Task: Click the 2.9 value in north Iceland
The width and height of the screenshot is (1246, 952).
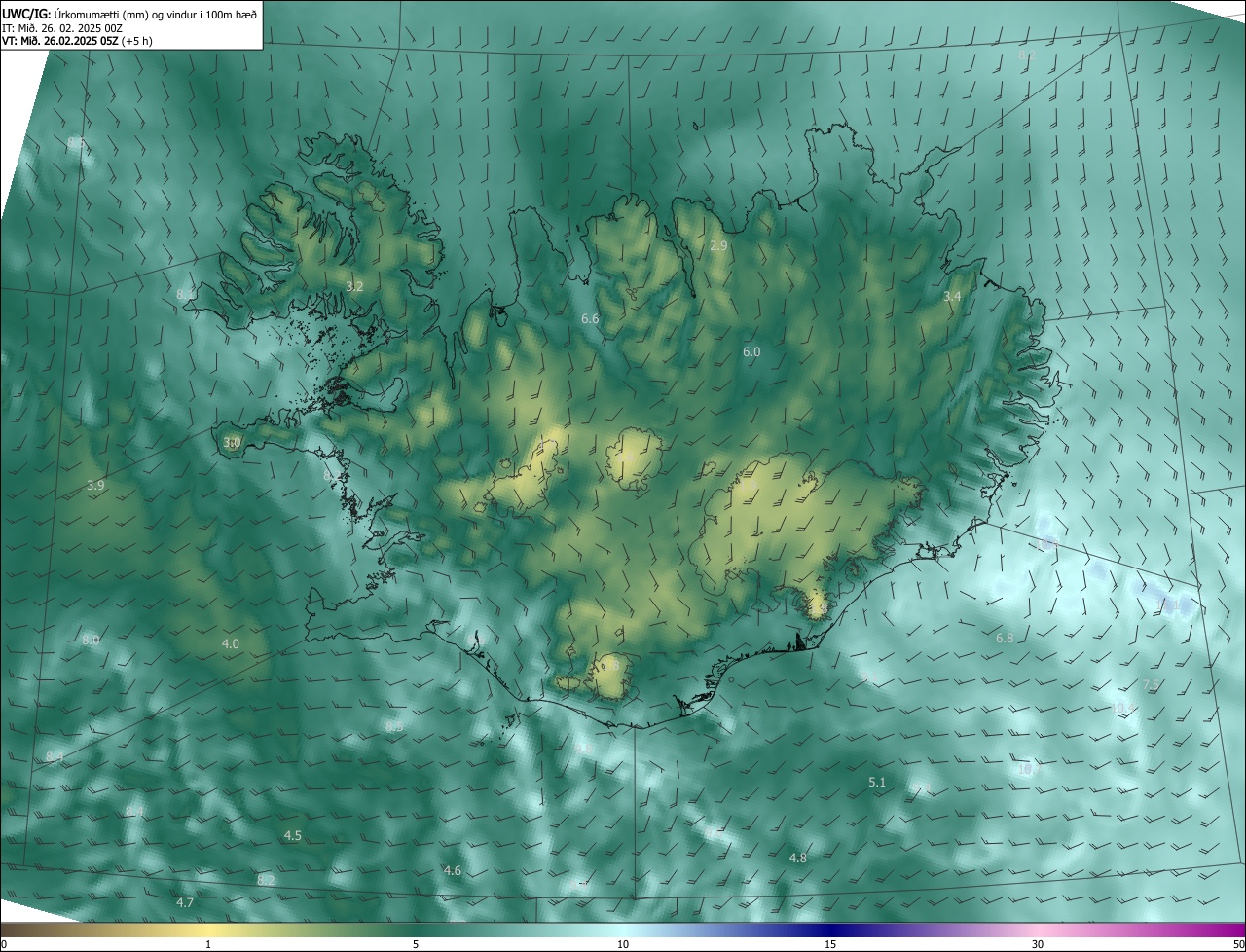Action: tap(718, 246)
